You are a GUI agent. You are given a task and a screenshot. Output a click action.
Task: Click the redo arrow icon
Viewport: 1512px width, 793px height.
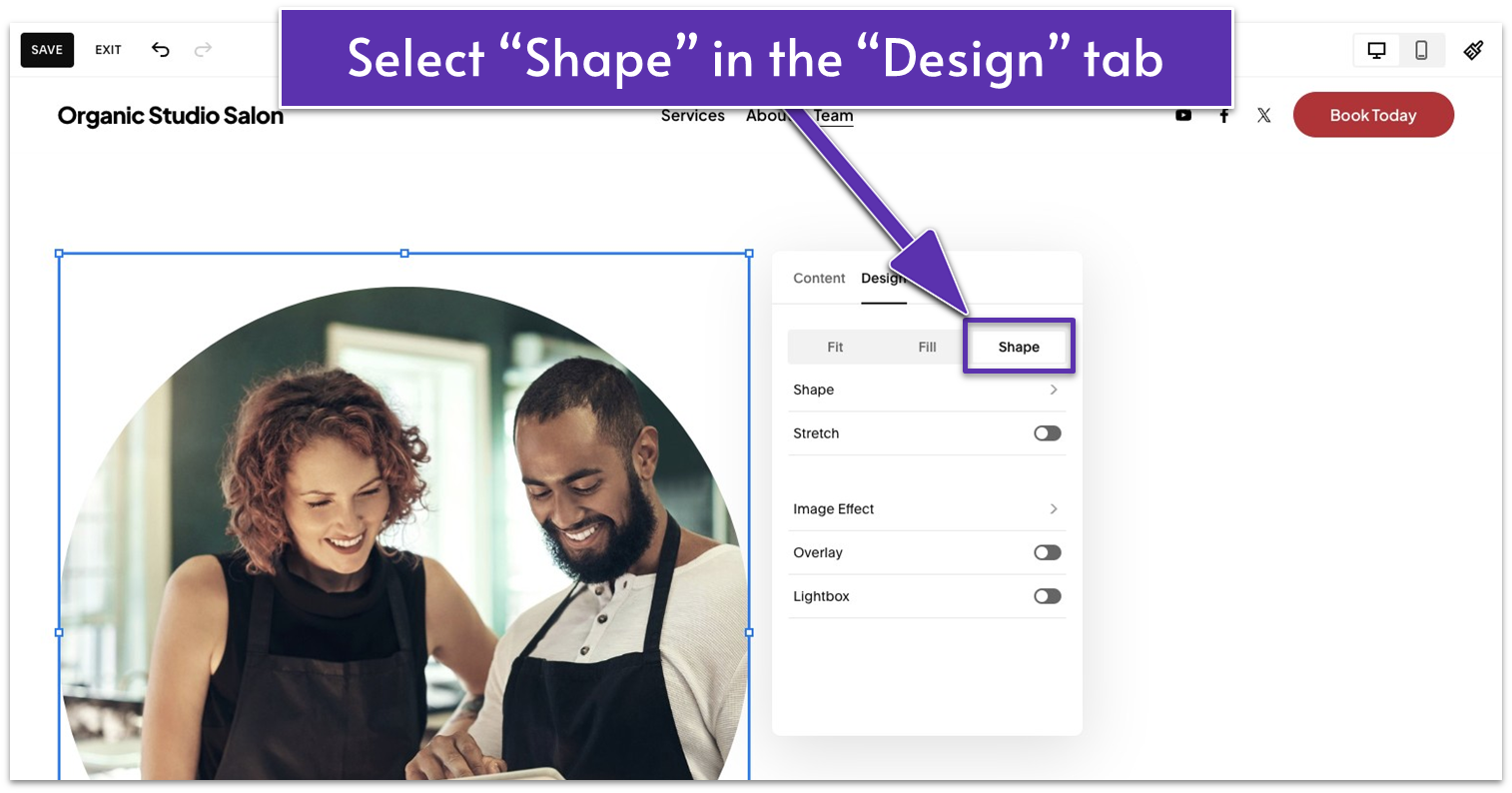coord(203,49)
